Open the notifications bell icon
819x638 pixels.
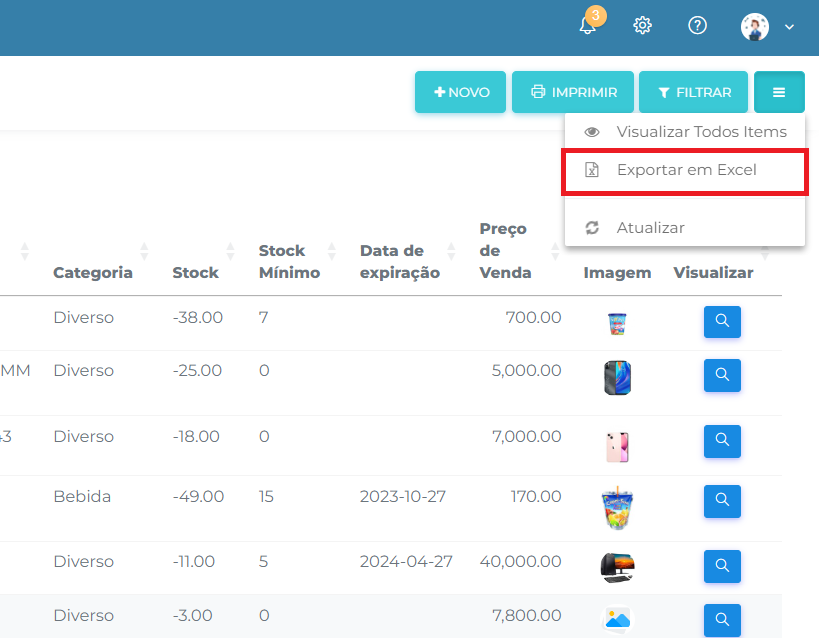[x=588, y=26]
